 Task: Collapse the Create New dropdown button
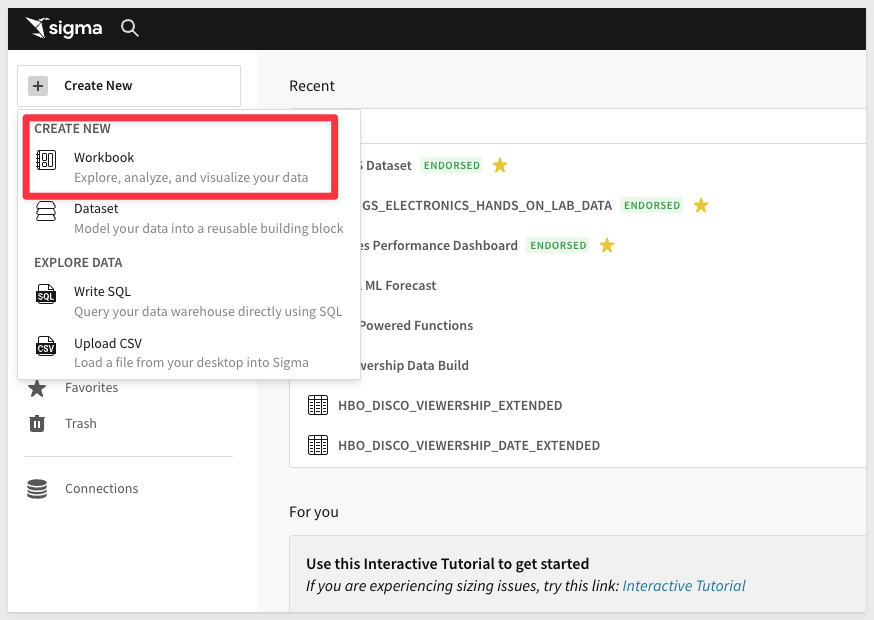[x=129, y=86]
